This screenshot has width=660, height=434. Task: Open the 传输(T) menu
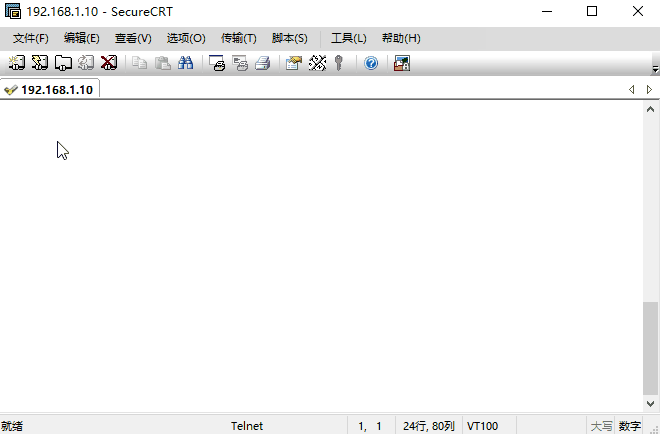pyautogui.click(x=238, y=38)
